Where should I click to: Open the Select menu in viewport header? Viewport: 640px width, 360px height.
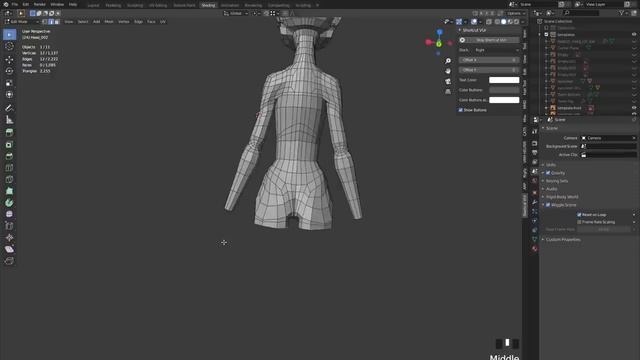pyautogui.click(x=83, y=22)
